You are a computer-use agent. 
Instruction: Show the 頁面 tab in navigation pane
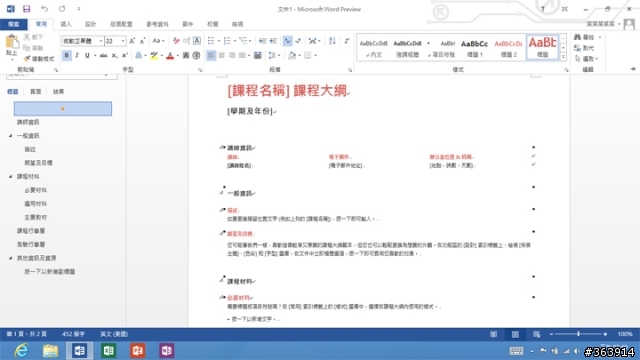[36, 91]
